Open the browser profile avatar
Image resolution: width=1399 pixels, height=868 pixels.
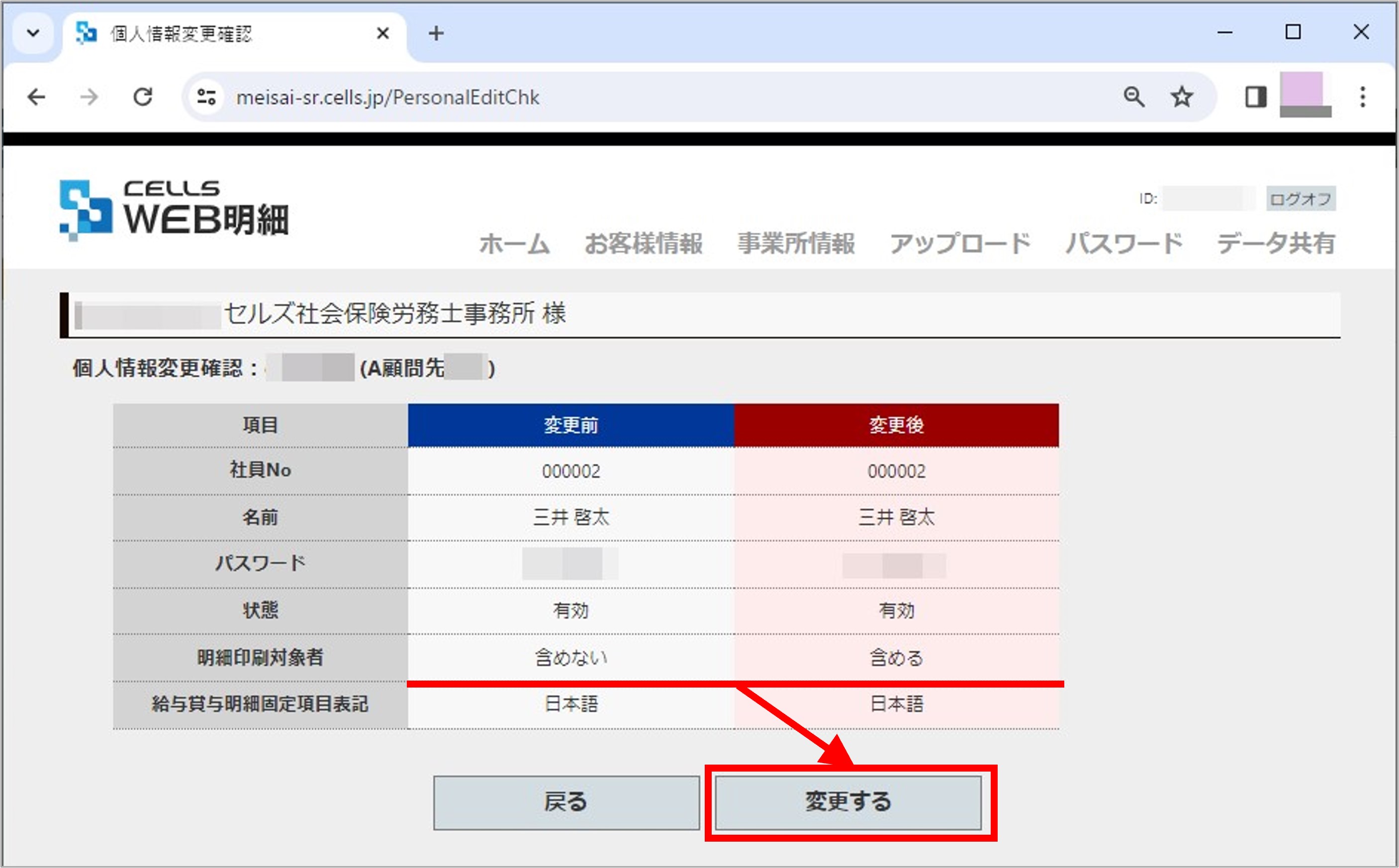click(x=1306, y=95)
